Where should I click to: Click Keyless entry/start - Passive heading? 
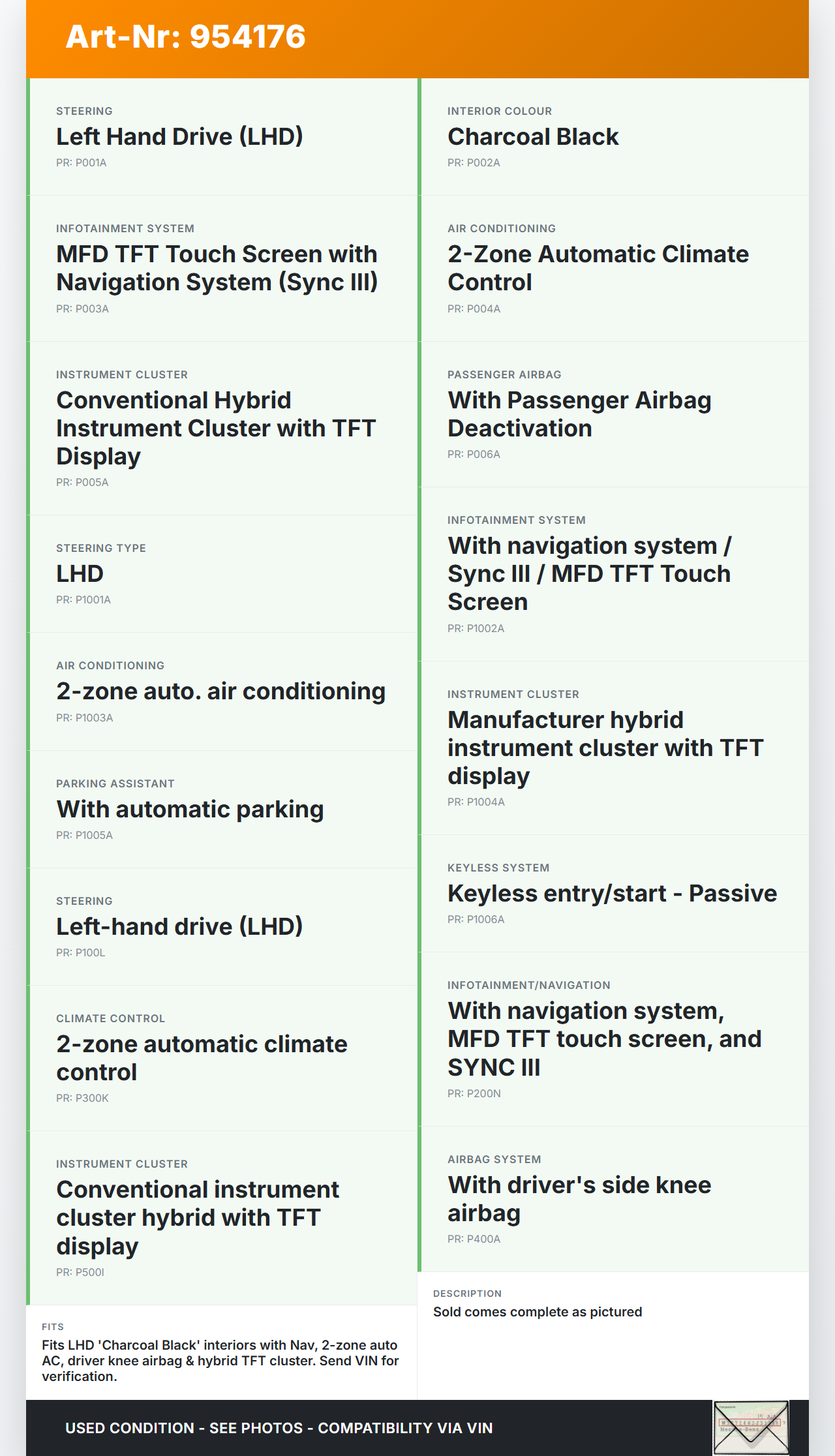click(x=612, y=894)
